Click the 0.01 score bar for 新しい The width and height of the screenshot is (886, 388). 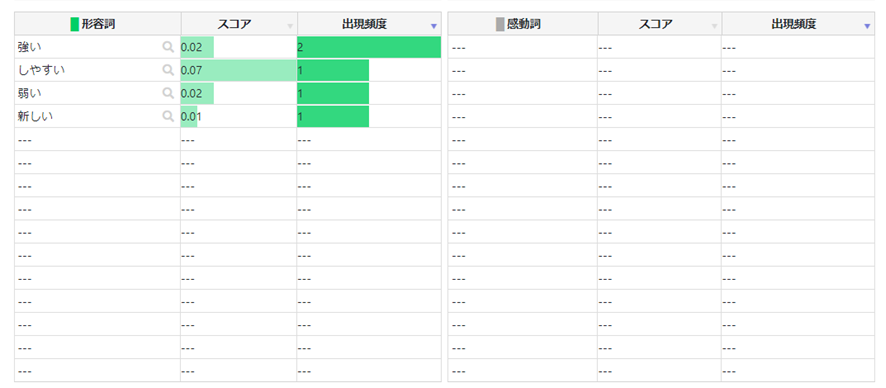point(189,117)
